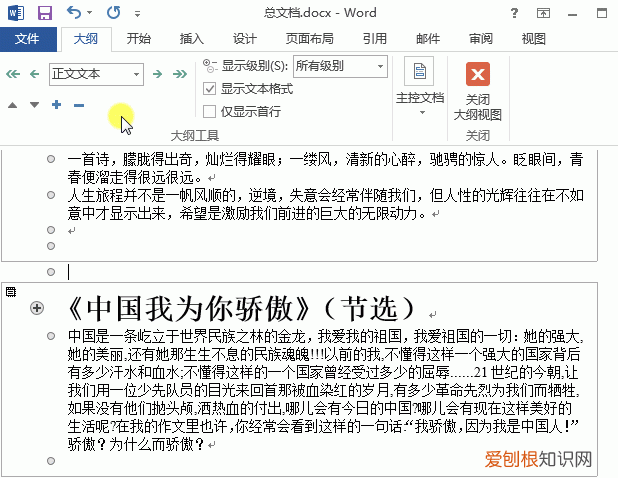Open the undo history dropdown arrow
This screenshot has width=618, height=478.
click(x=89, y=13)
